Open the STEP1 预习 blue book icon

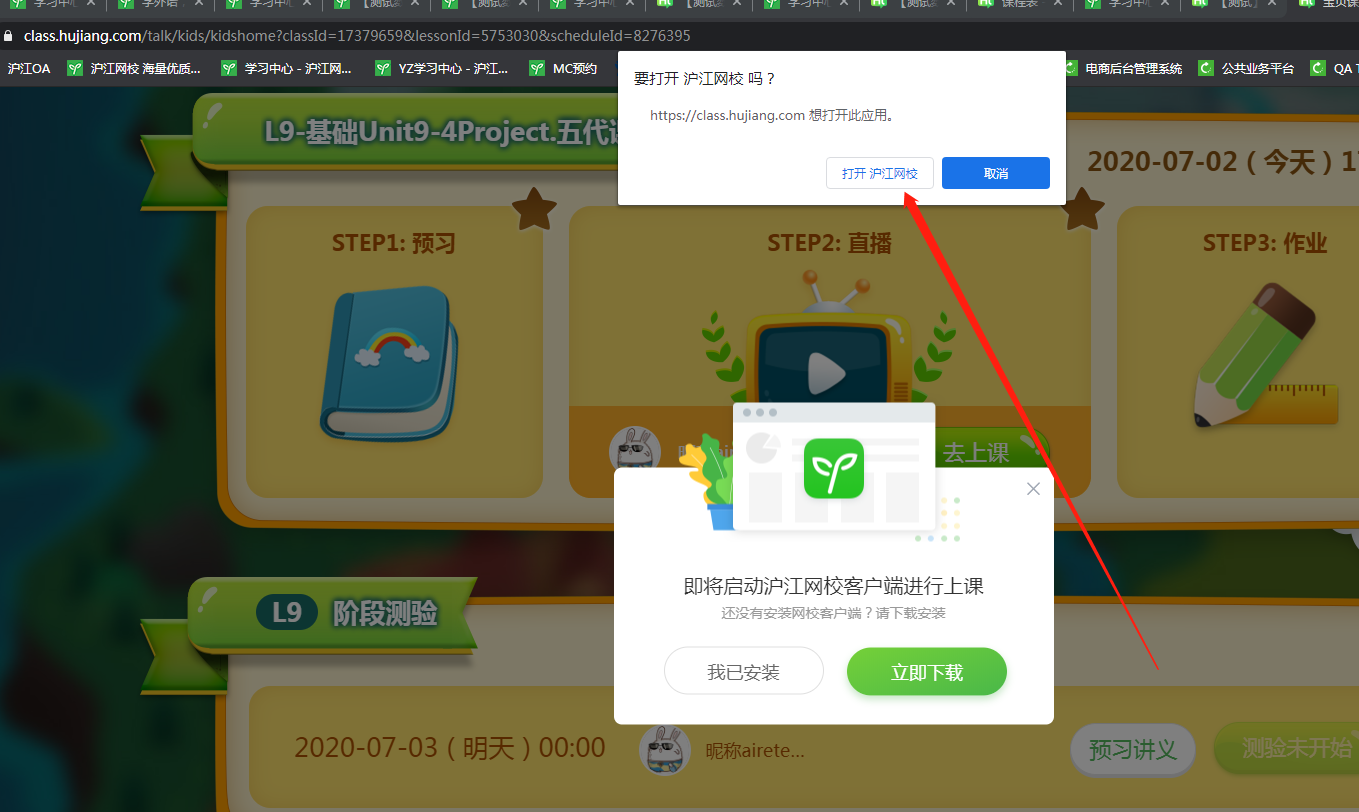[389, 364]
